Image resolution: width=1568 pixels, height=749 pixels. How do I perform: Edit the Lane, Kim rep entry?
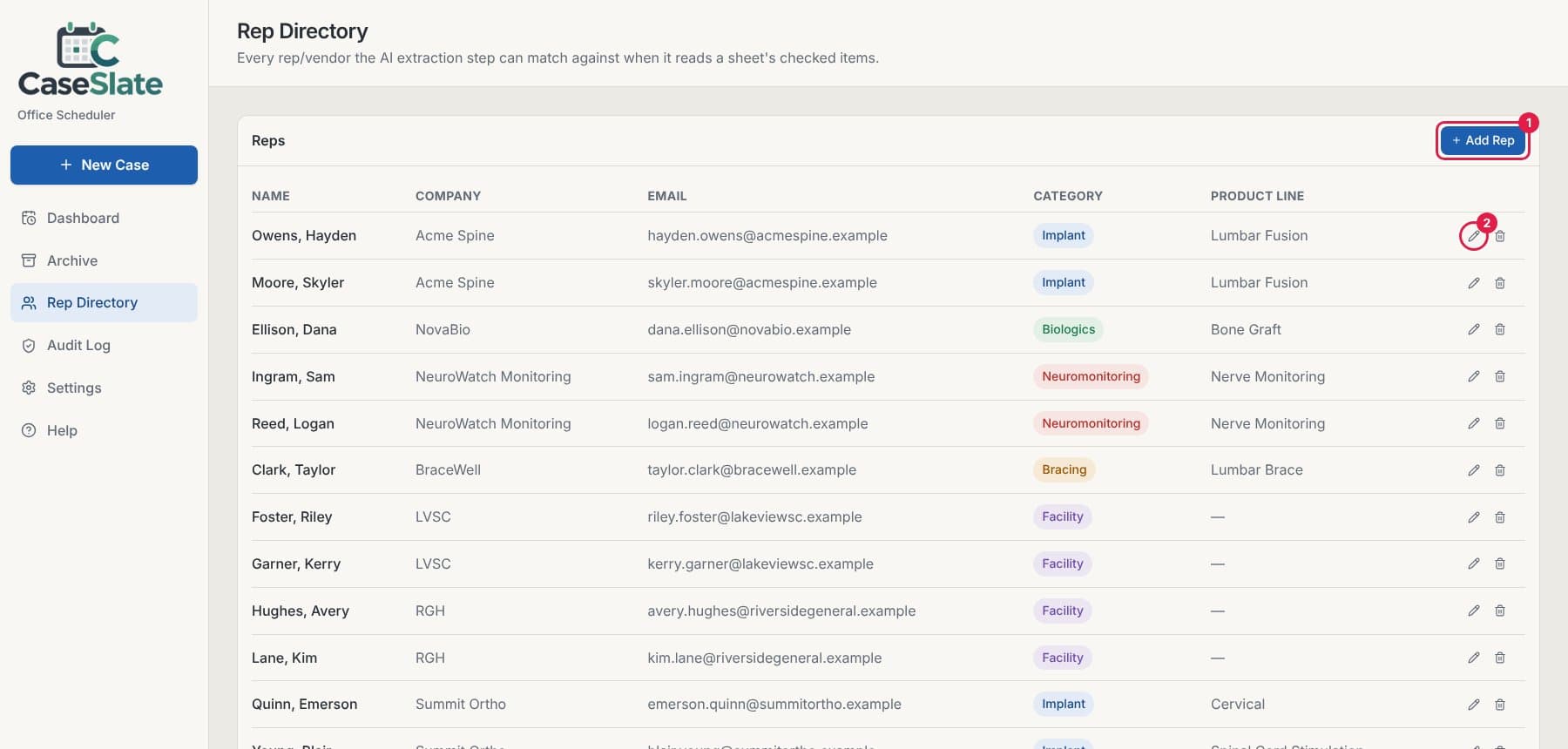(1473, 658)
